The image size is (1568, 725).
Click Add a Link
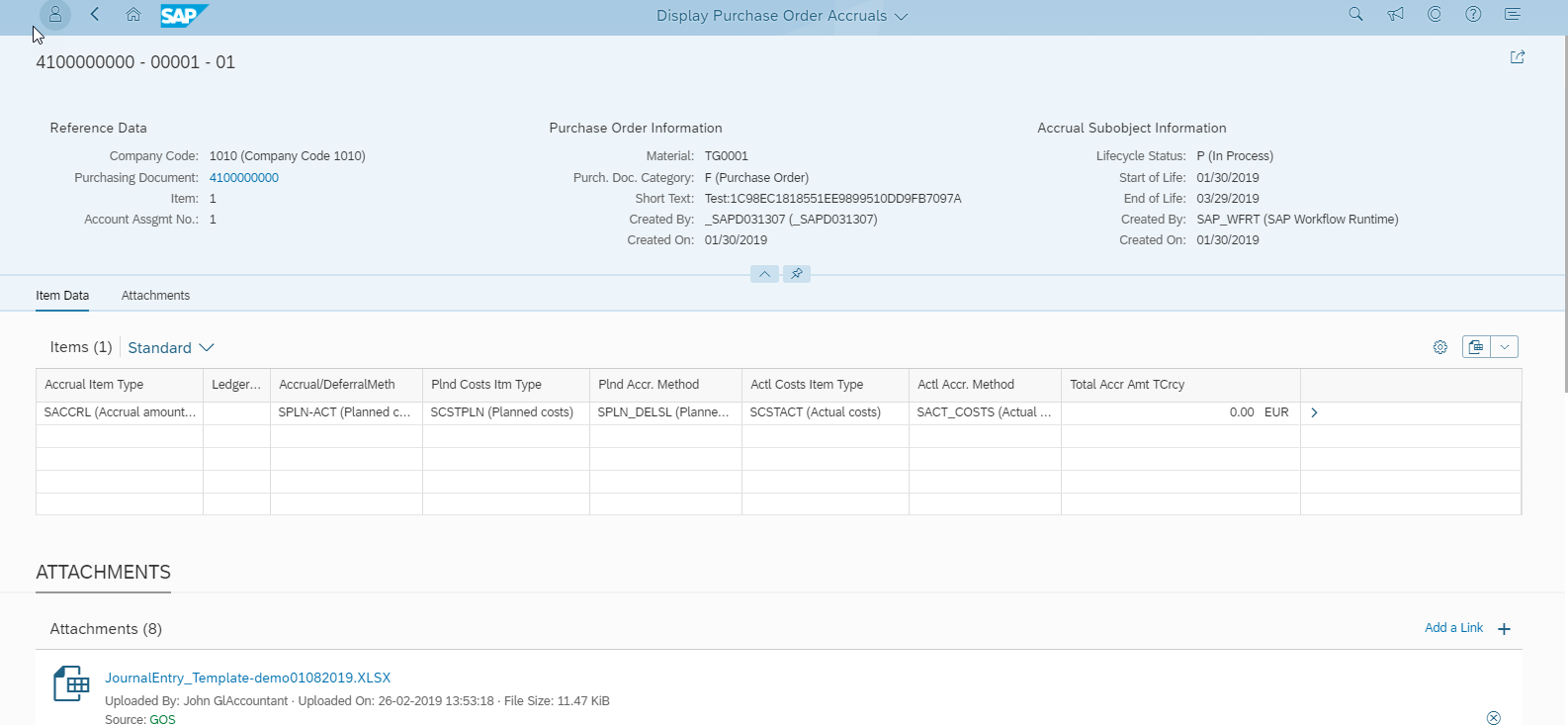click(1453, 628)
